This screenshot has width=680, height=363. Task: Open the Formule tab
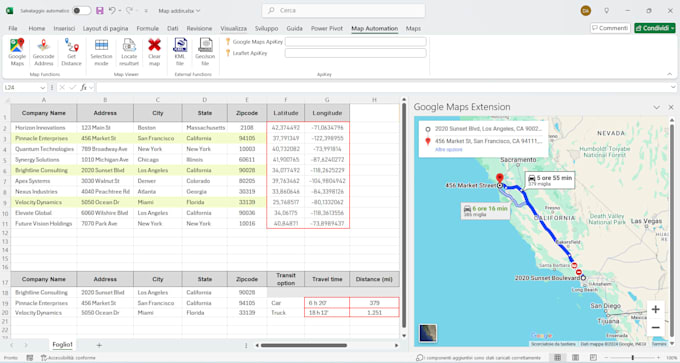coord(147,28)
